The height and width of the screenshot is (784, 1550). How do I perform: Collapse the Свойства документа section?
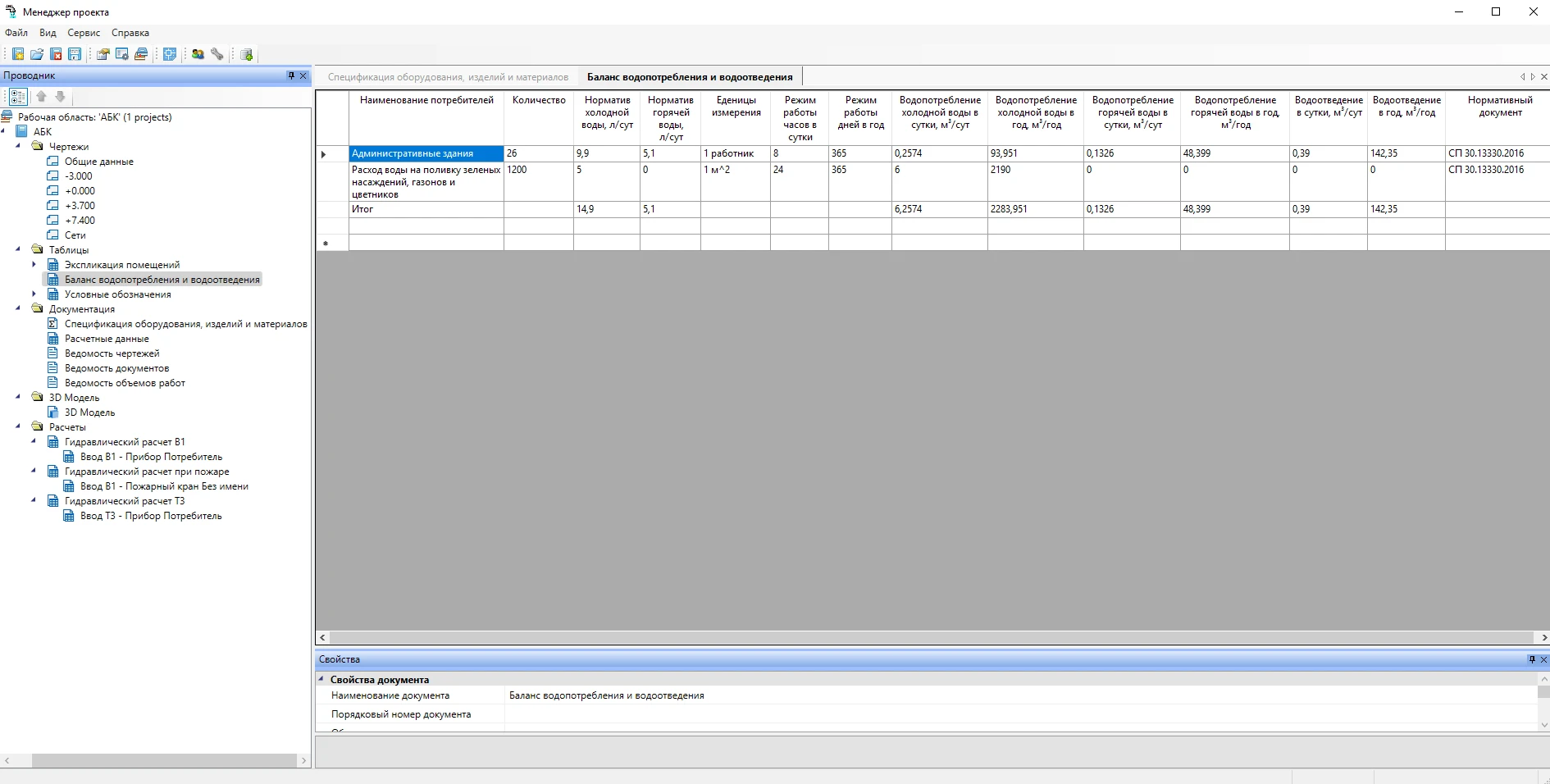[321, 679]
